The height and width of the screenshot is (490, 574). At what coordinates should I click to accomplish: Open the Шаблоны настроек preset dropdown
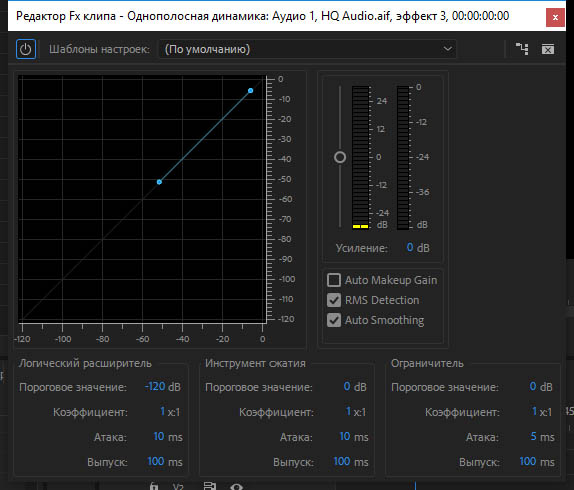[x=308, y=49]
